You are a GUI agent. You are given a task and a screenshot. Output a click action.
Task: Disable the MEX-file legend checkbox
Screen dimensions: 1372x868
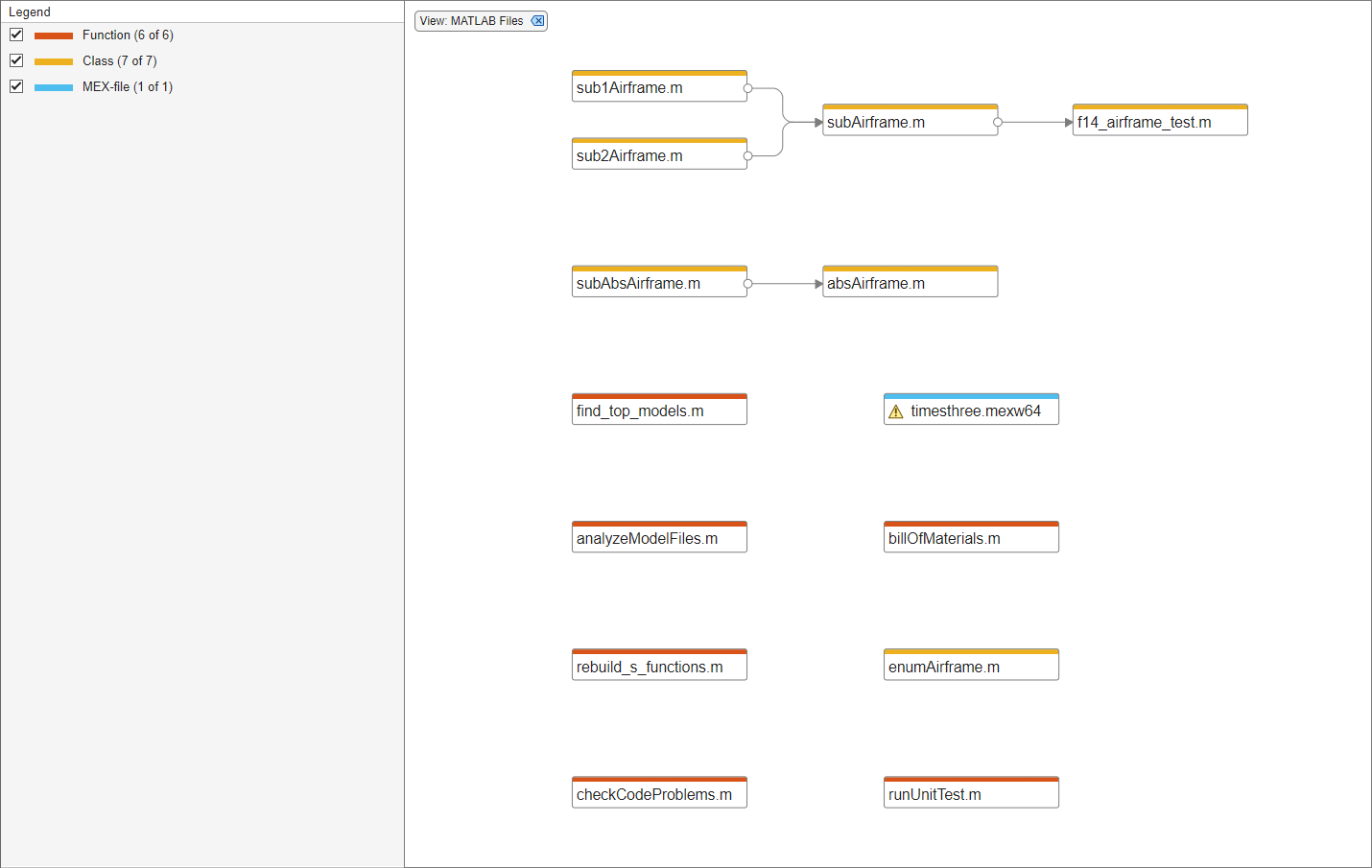(x=16, y=86)
